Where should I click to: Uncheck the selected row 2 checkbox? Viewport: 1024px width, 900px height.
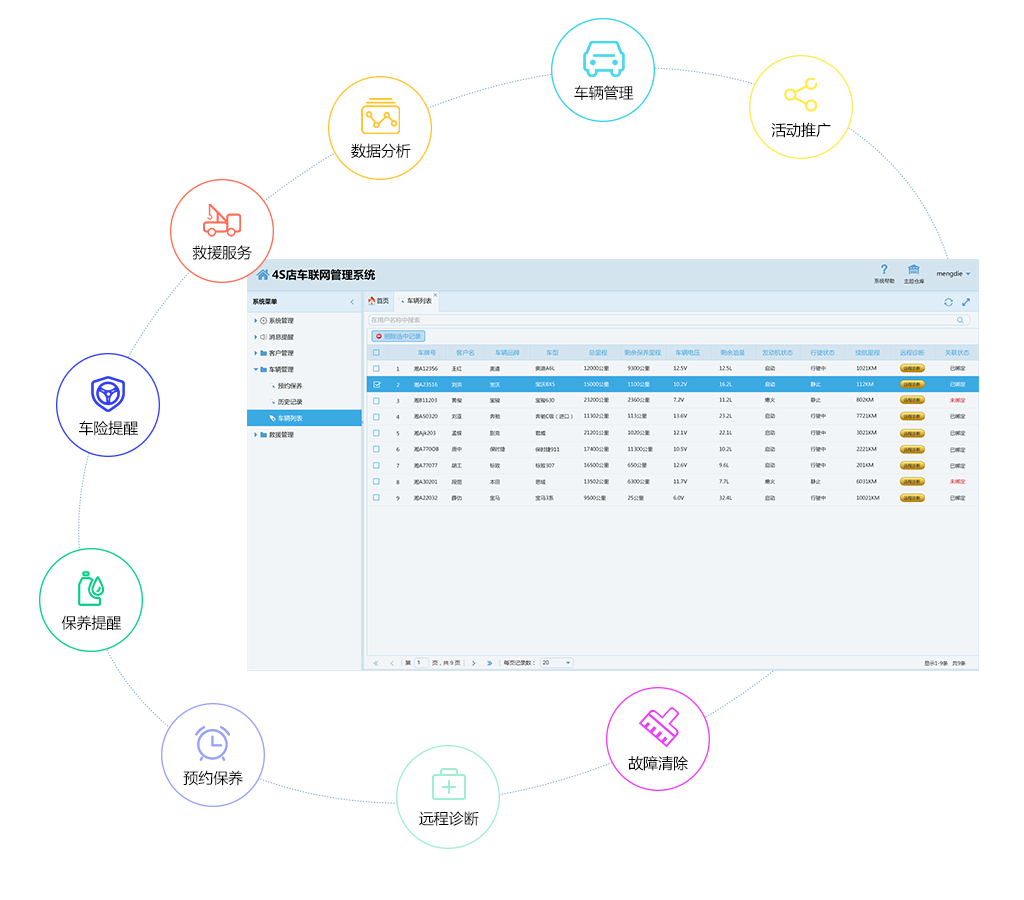click(x=376, y=385)
